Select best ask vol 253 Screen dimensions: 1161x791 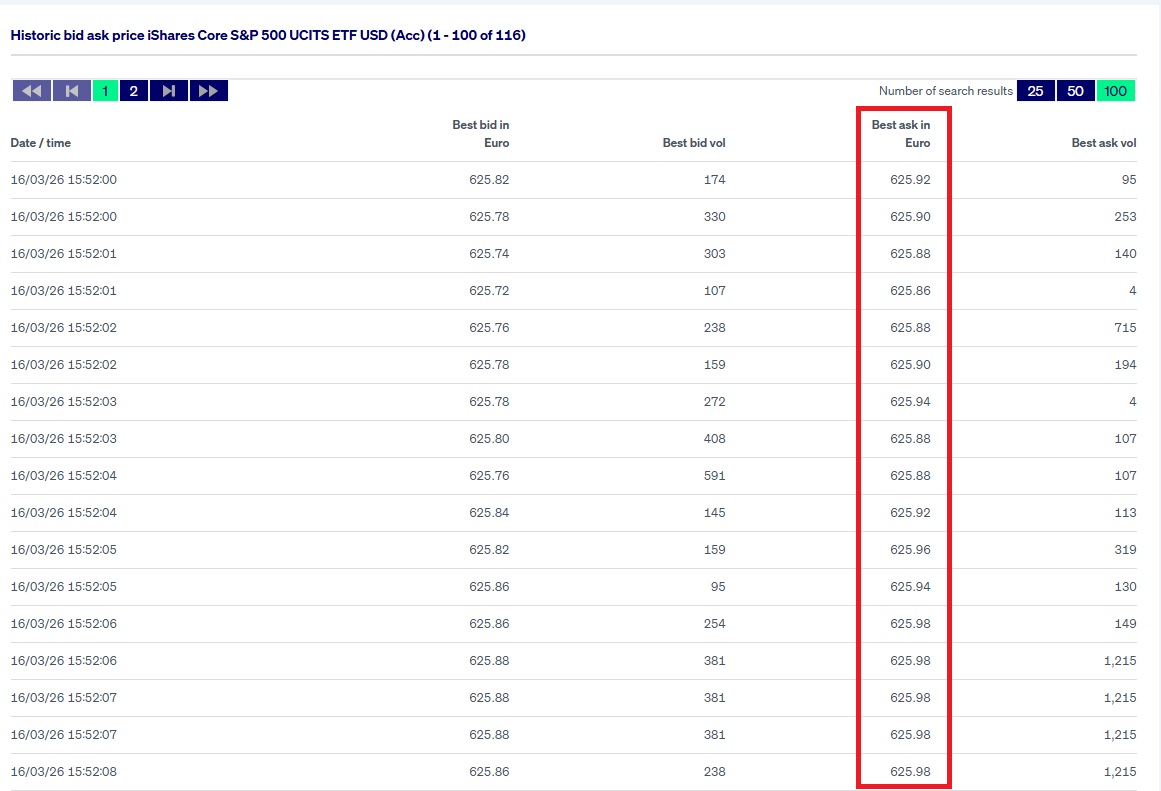[x=1125, y=216]
